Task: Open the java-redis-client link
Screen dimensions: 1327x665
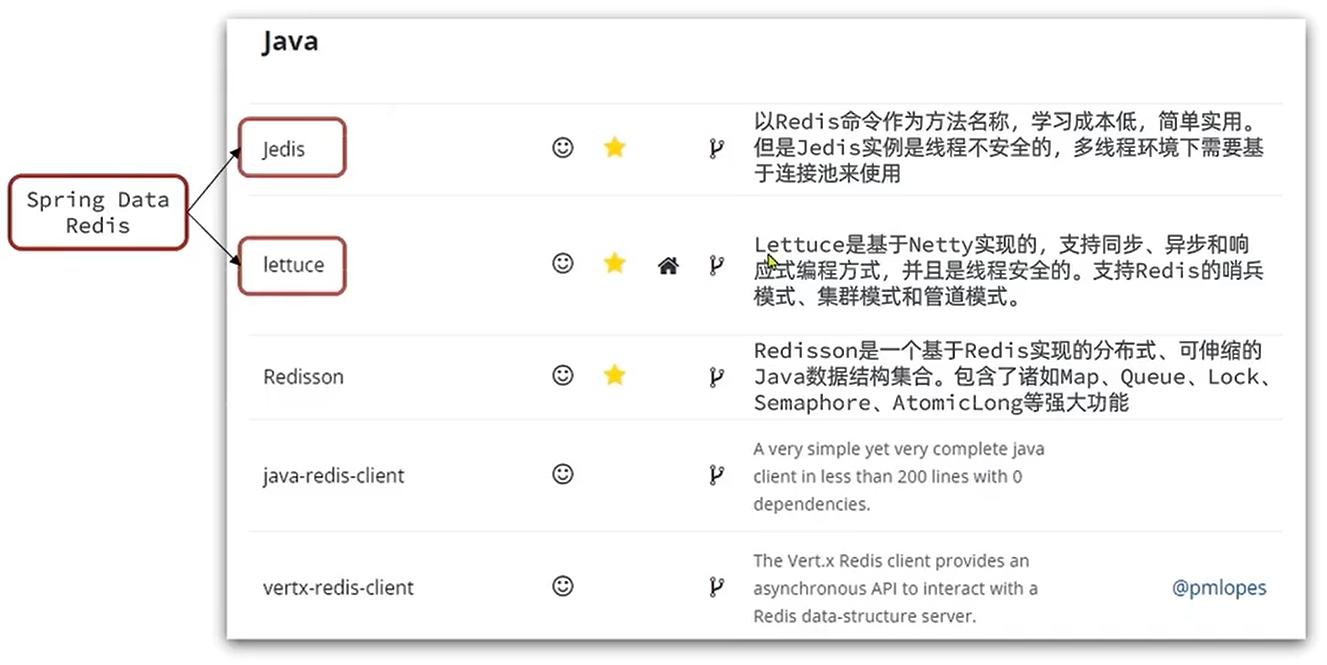Action: (334, 476)
